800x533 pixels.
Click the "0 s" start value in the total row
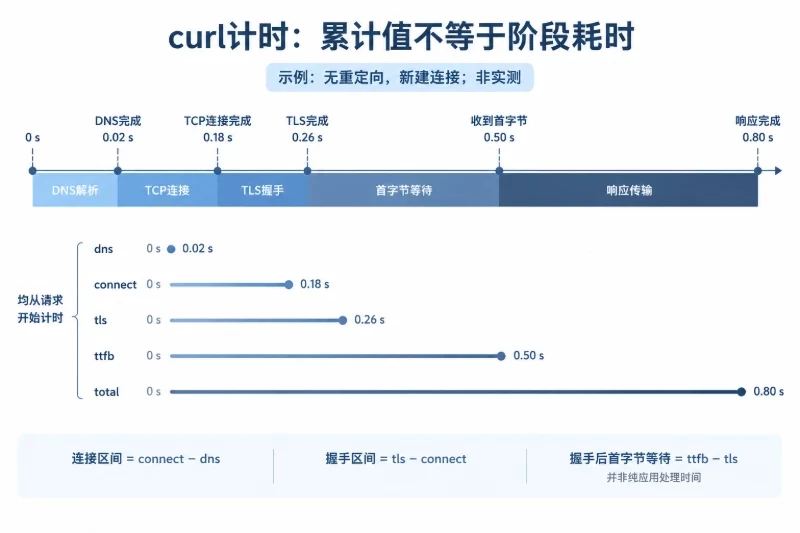click(x=154, y=391)
